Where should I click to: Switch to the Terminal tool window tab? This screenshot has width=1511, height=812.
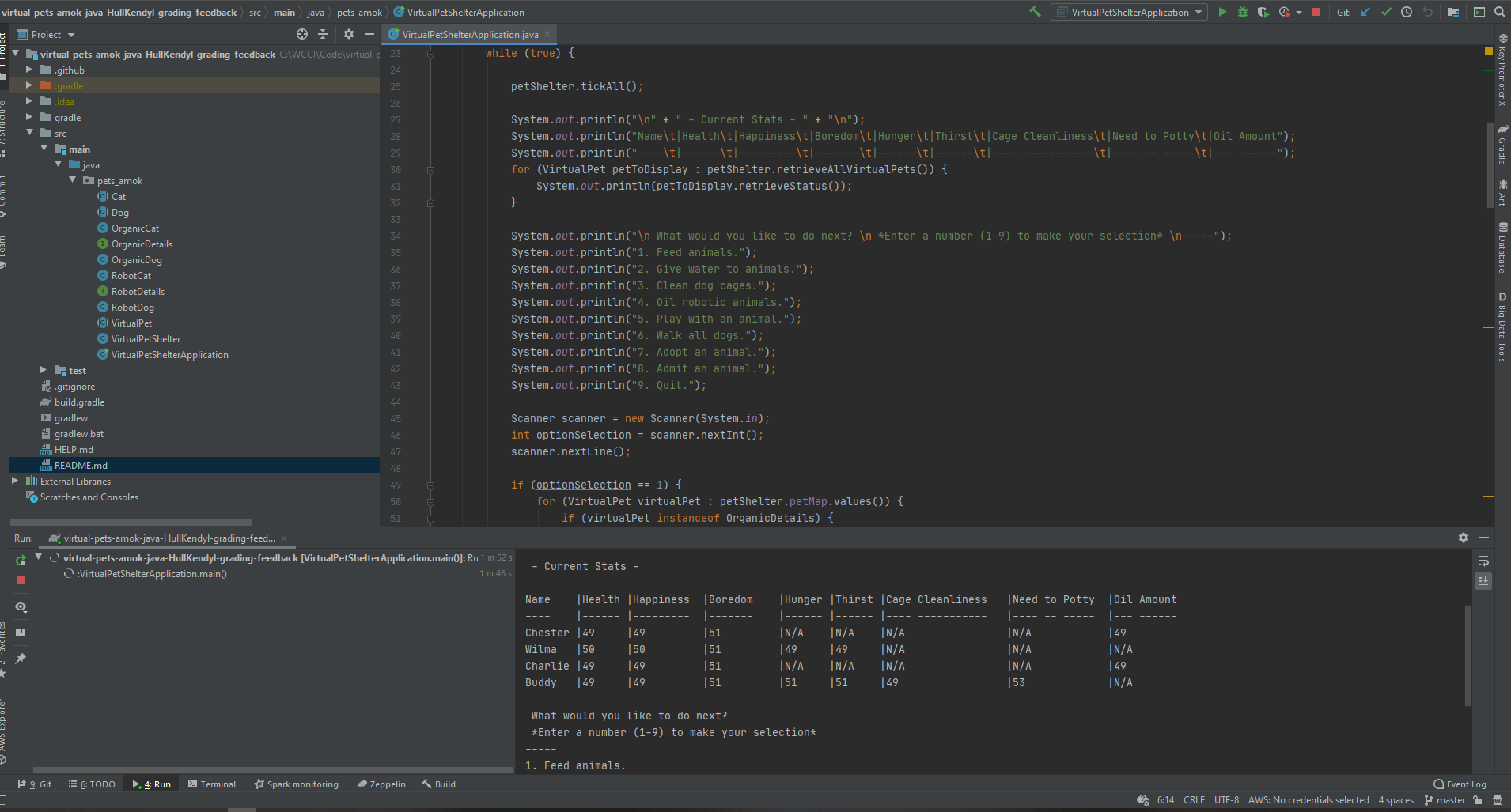[212, 784]
